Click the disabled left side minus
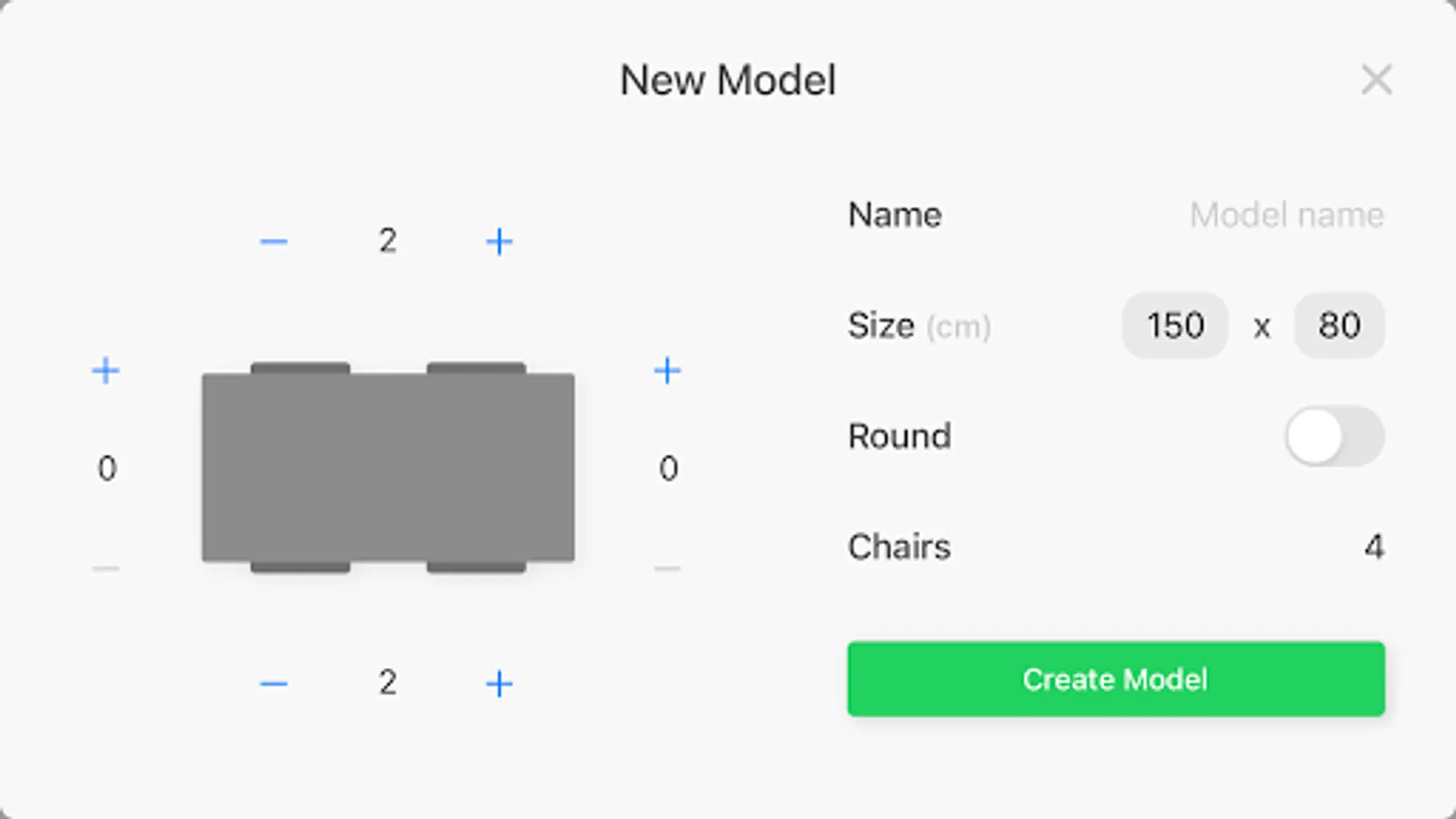 tap(106, 569)
